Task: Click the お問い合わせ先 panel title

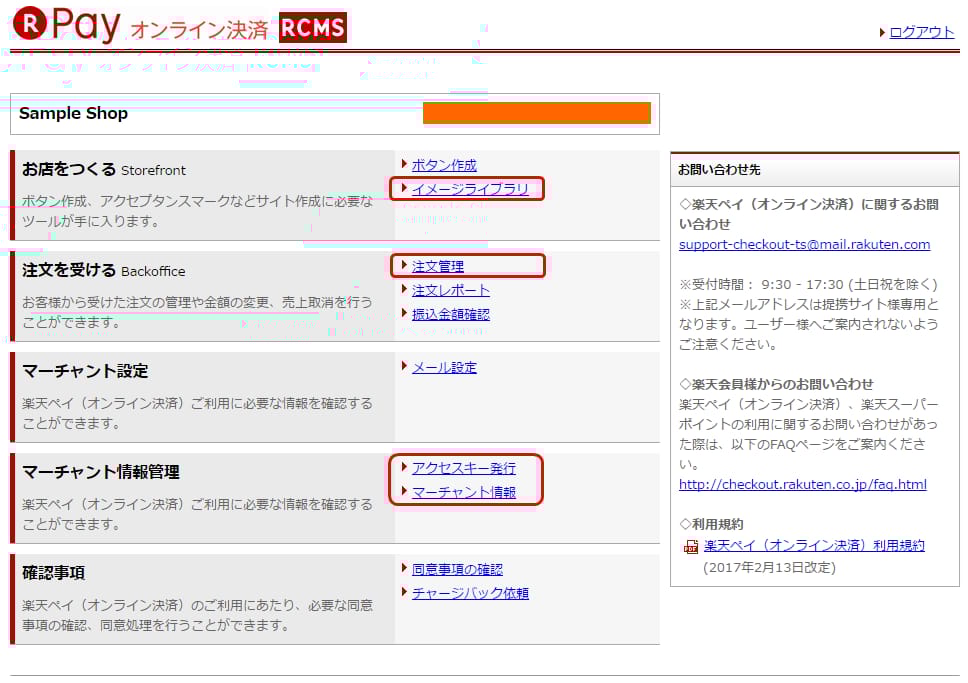Action: point(719,170)
